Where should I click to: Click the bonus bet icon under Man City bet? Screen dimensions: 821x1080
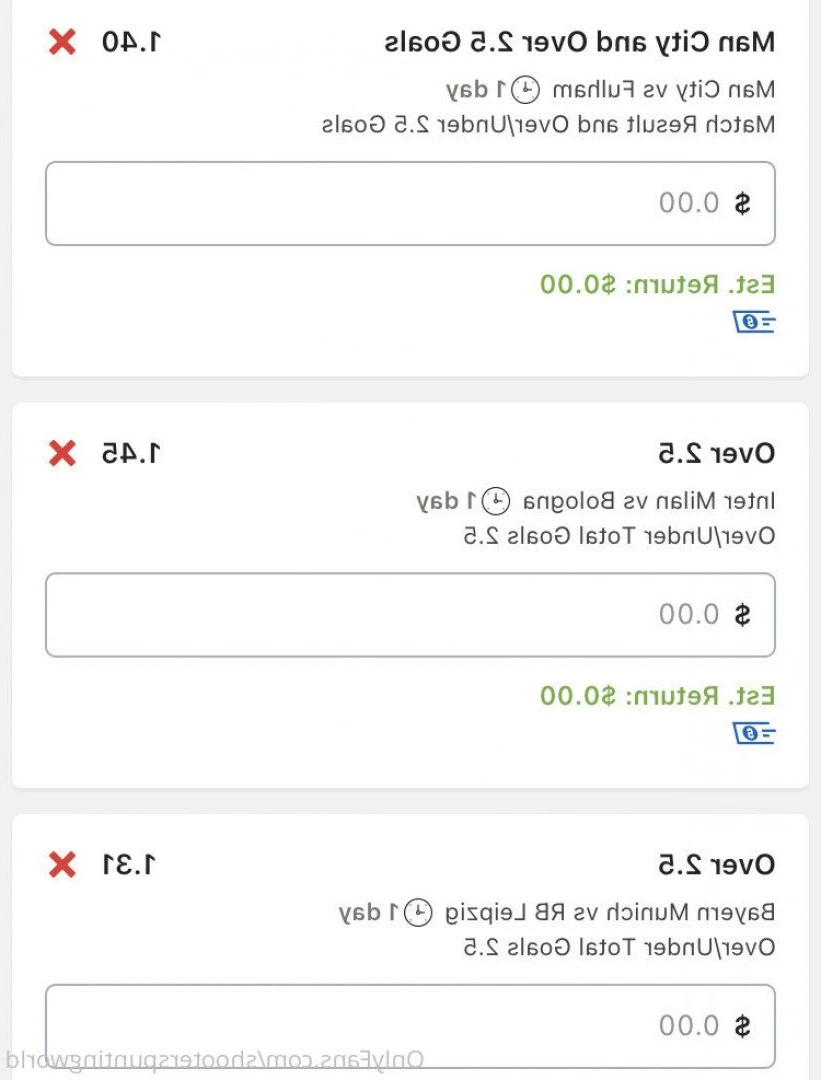[x=754, y=322]
